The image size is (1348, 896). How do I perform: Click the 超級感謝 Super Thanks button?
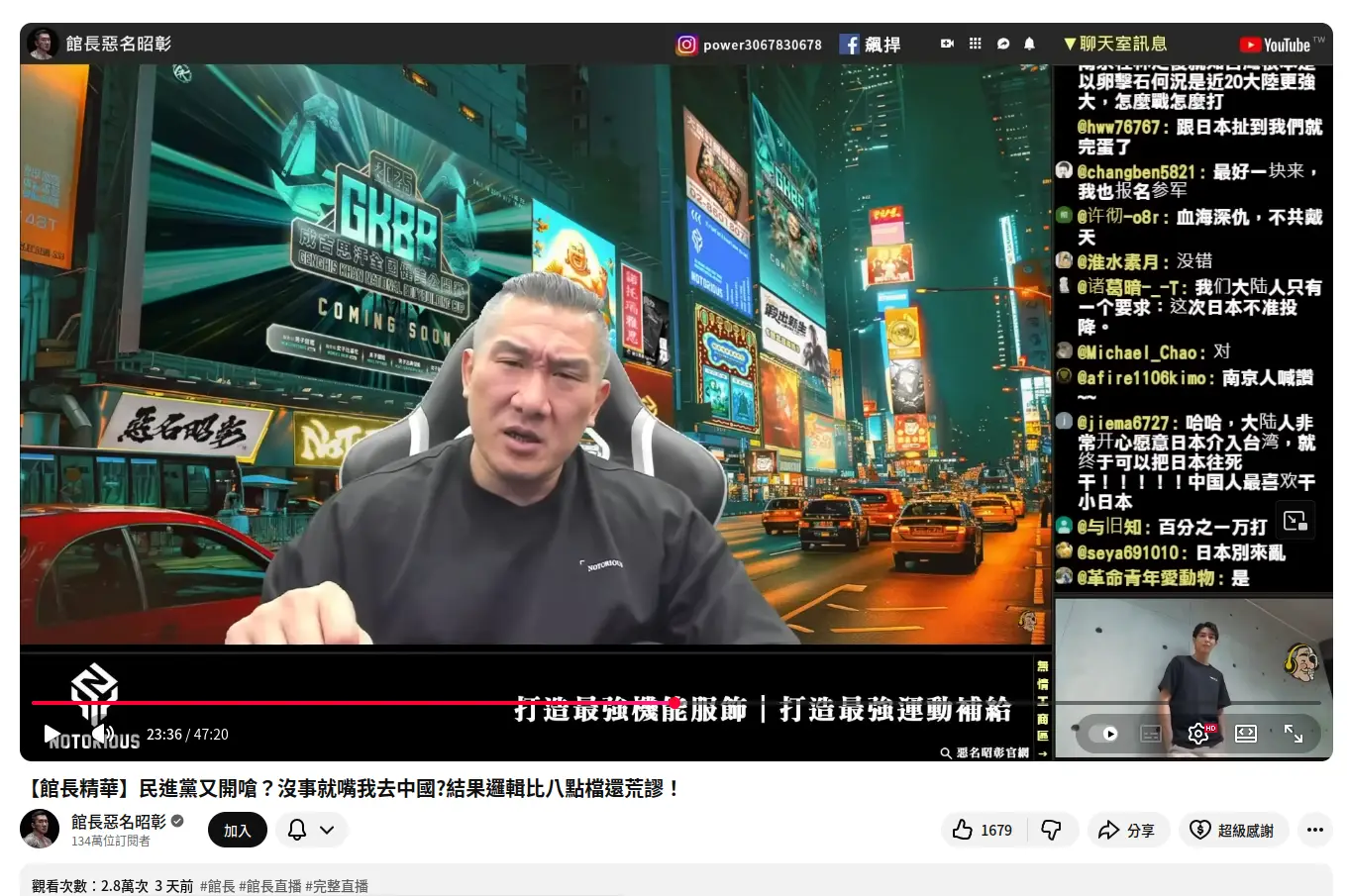point(1232,830)
